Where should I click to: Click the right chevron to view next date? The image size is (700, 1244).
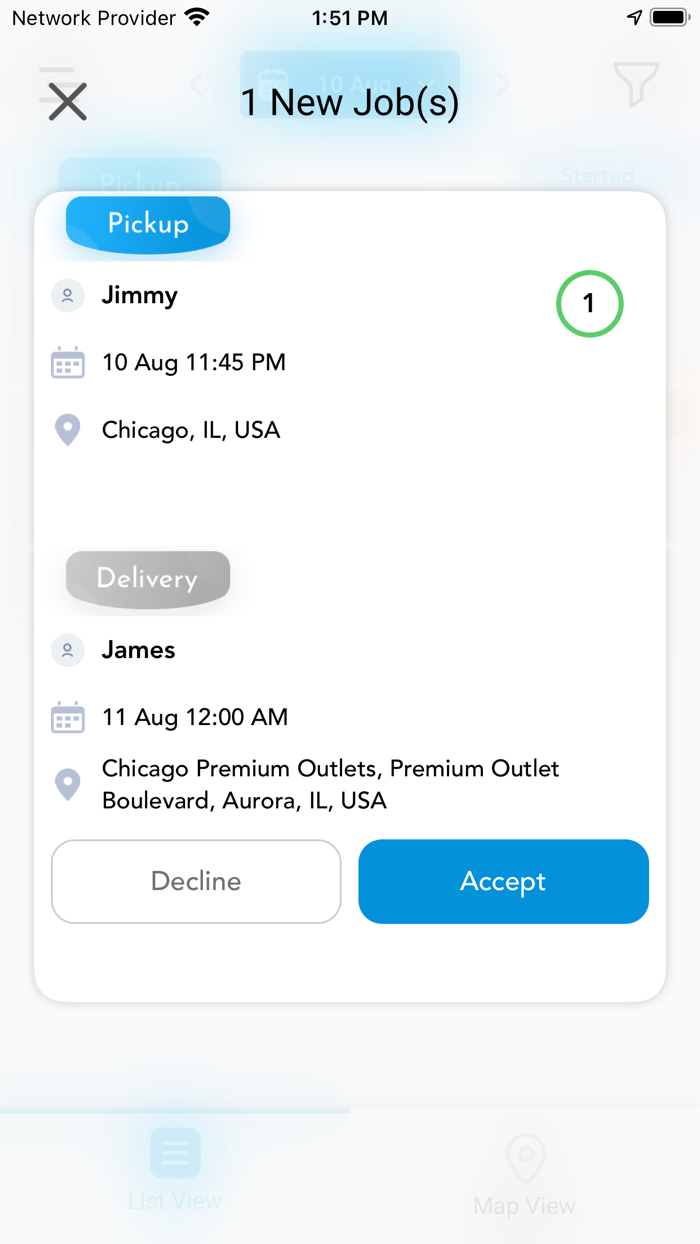point(503,84)
